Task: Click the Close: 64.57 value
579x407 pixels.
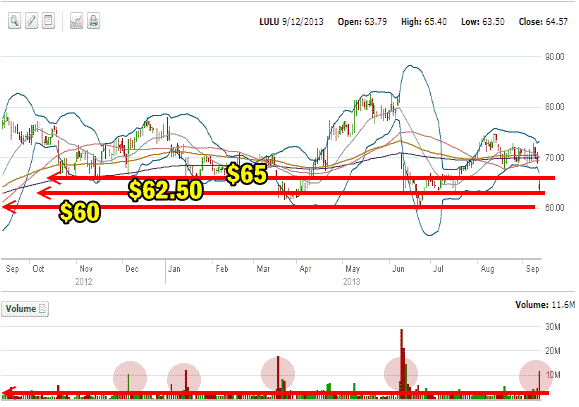Action: point(543,22)
